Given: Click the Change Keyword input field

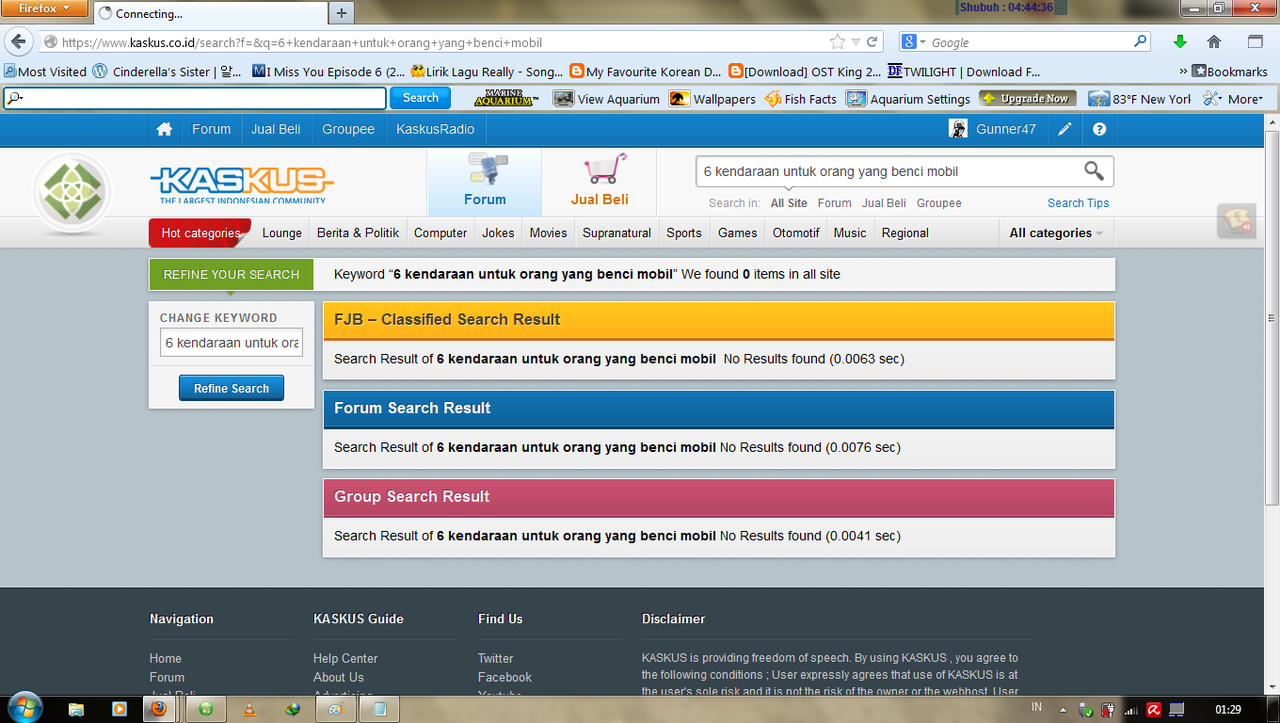Looking at the screenshot, I should (231, 343).
